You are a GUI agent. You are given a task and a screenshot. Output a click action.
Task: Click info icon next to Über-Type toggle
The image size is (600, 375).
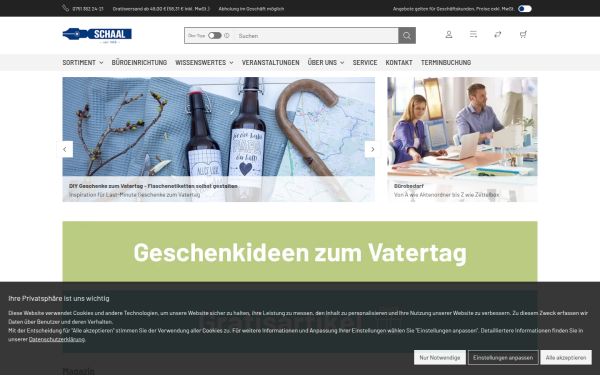(227, 36)
